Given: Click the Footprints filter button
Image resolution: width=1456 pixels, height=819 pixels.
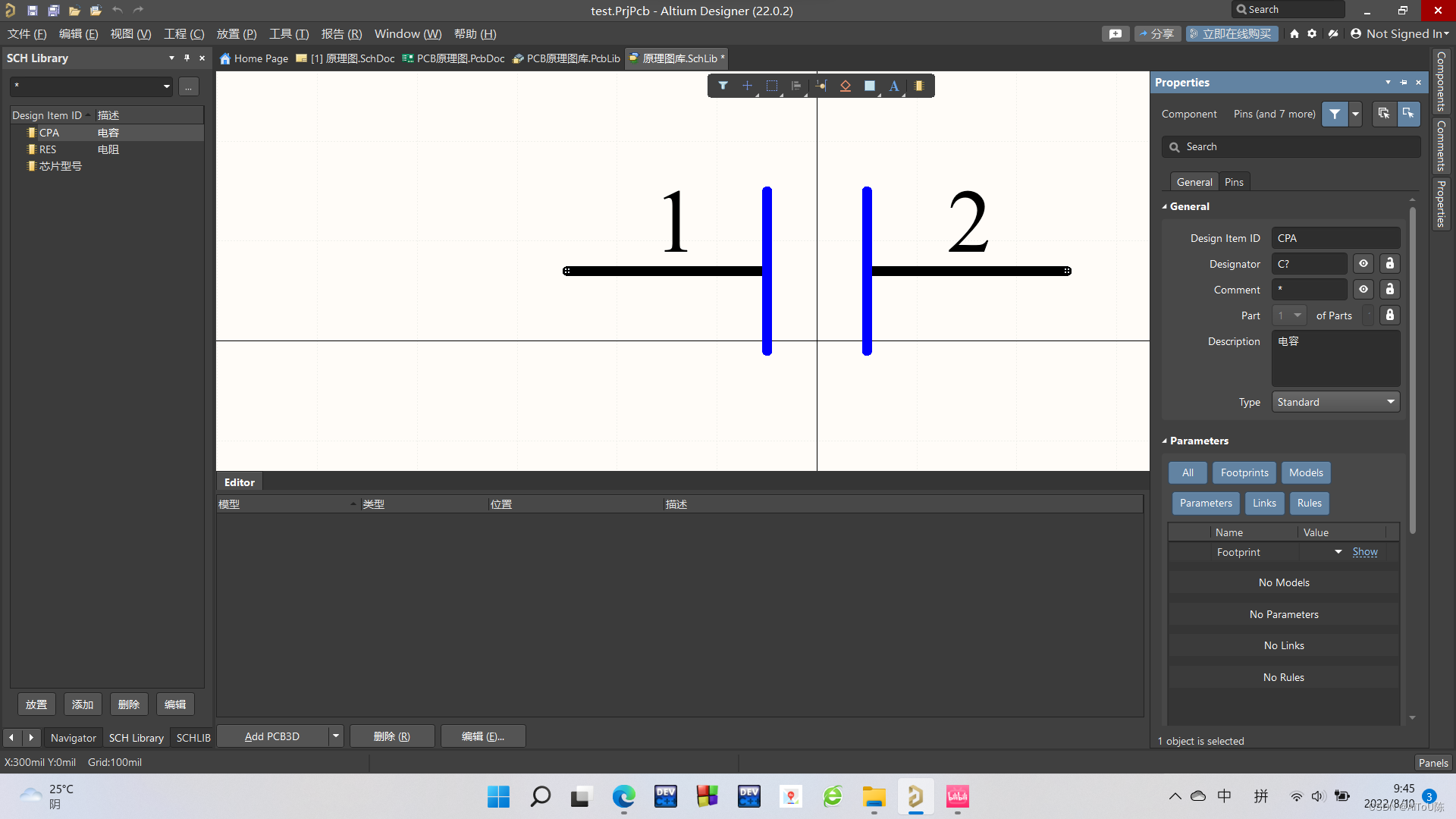Looking at the screenshot, I should tap(1244, 472).
